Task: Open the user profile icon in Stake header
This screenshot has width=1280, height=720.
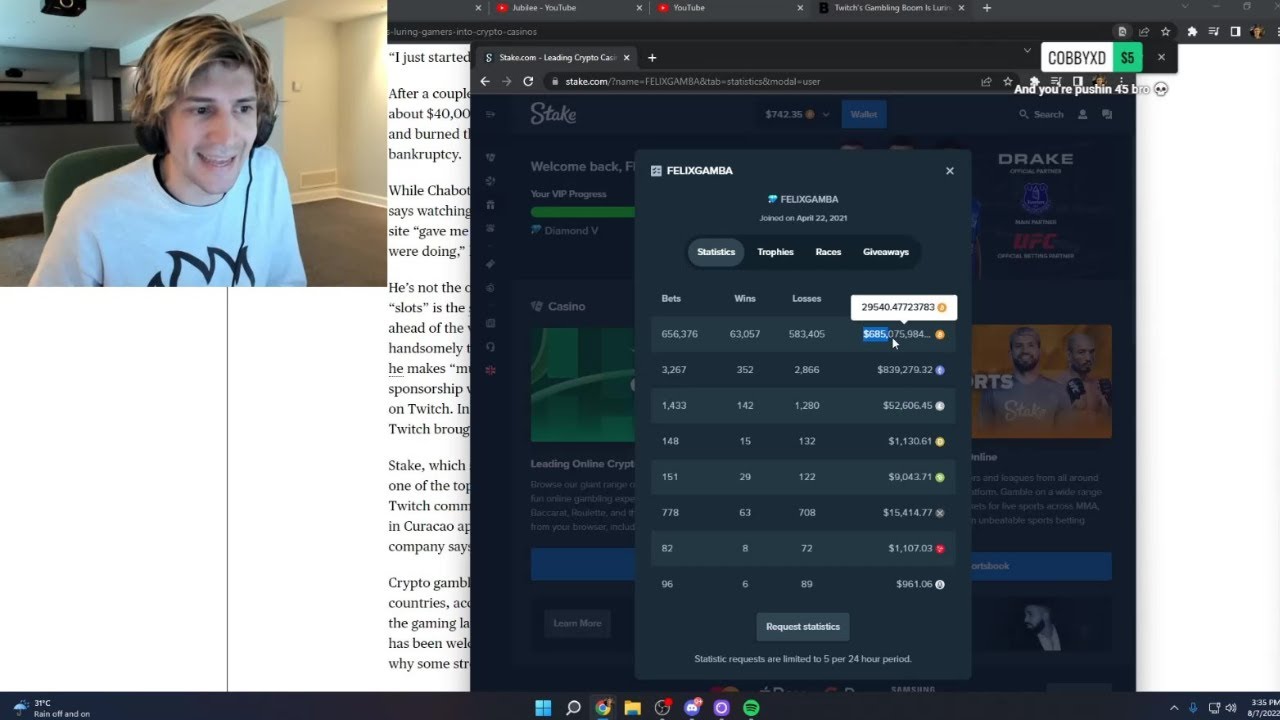Action: [x=1082, y=115]
